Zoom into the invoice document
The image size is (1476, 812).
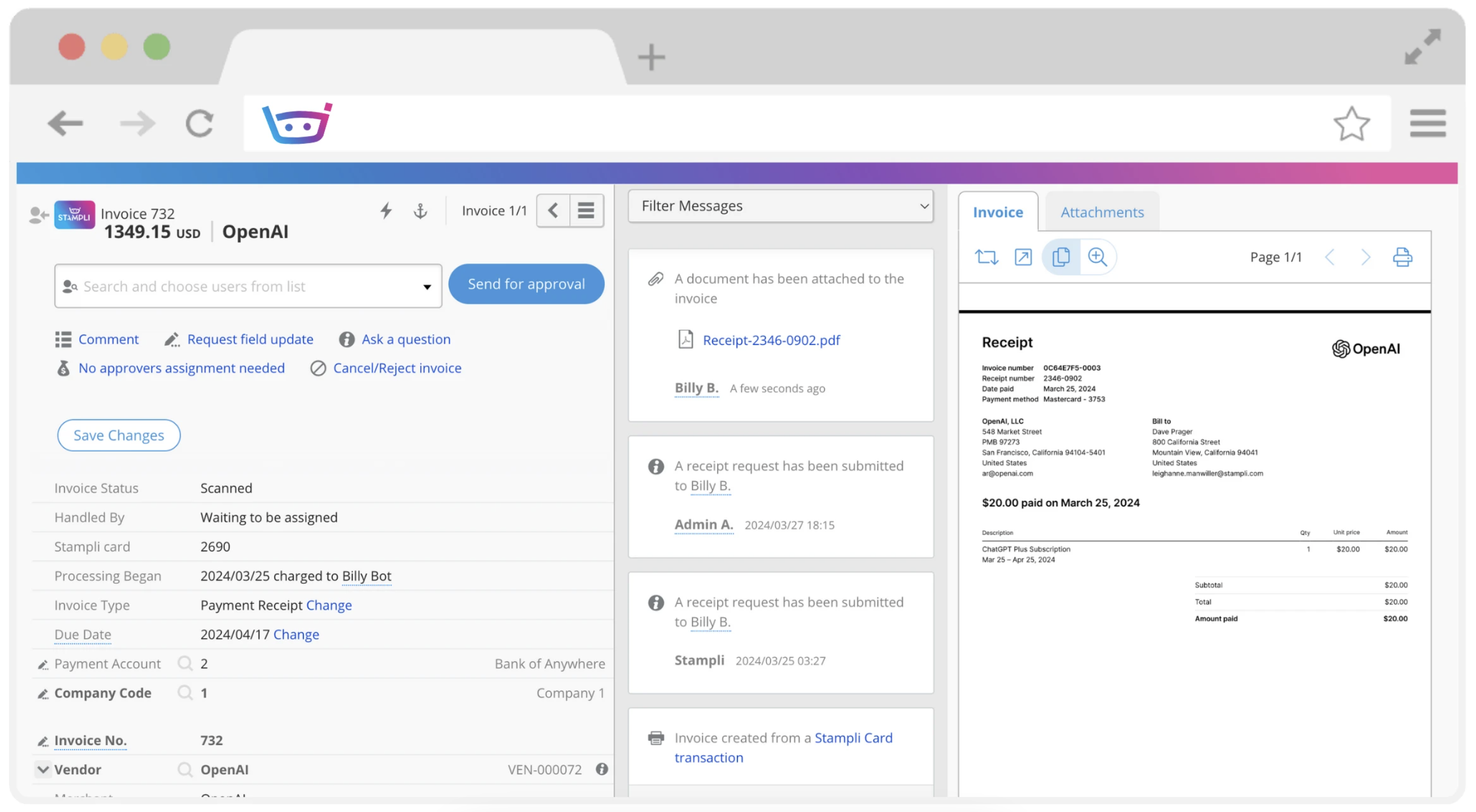pyautogui.click(x=1098, y=257)
